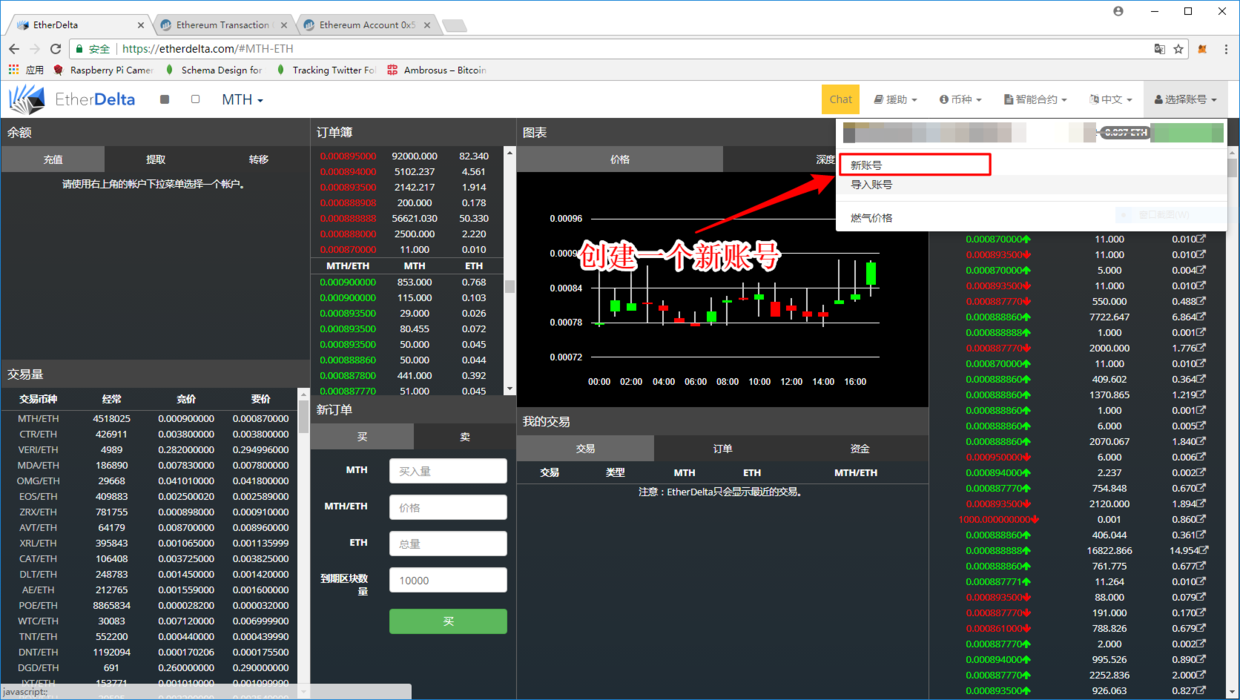Open transaction link for the 550.000 trade
The width and height of the screenshot is (1240, 700).
tap(1201, 301)
